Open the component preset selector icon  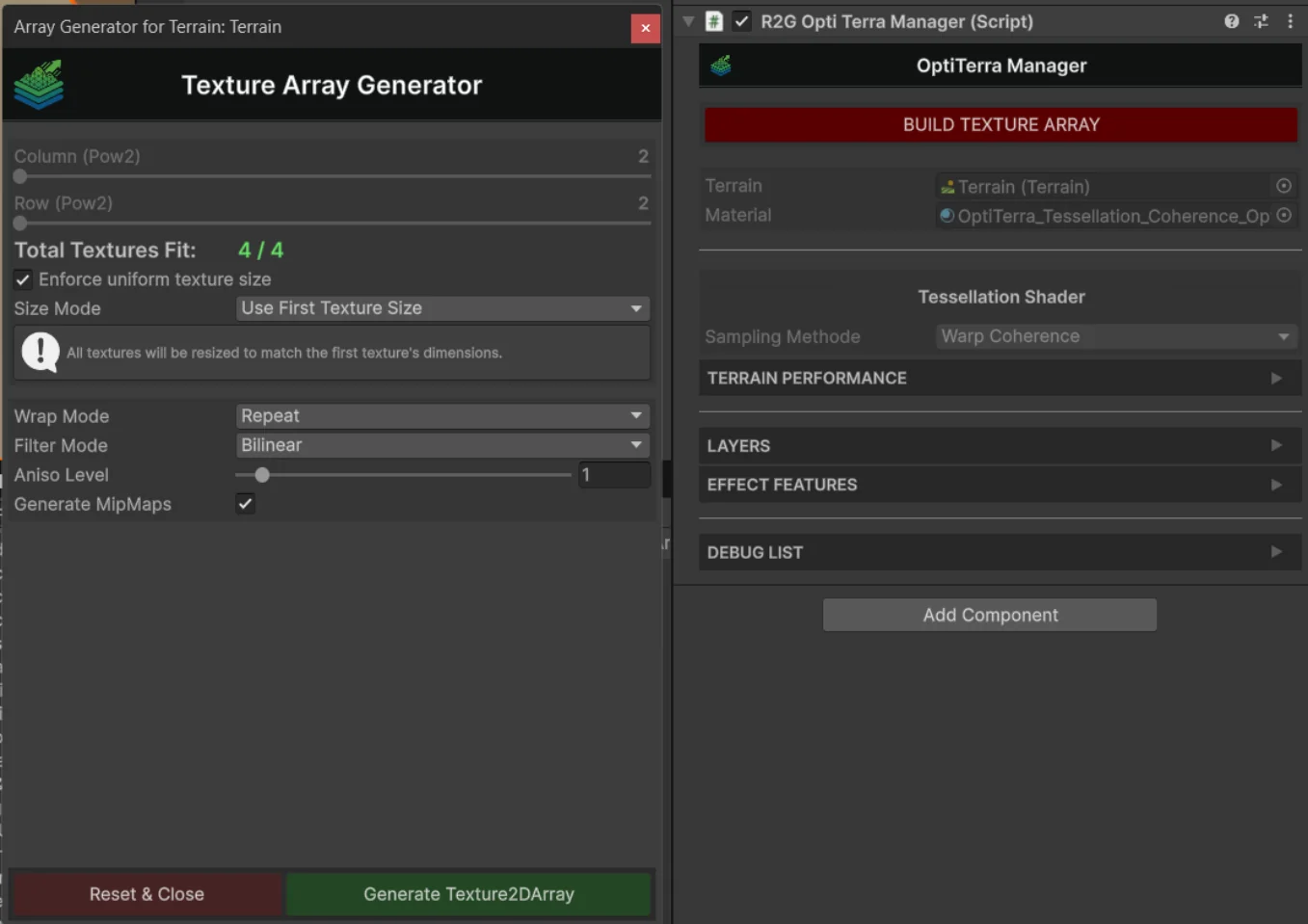[x=1261, y=21]
